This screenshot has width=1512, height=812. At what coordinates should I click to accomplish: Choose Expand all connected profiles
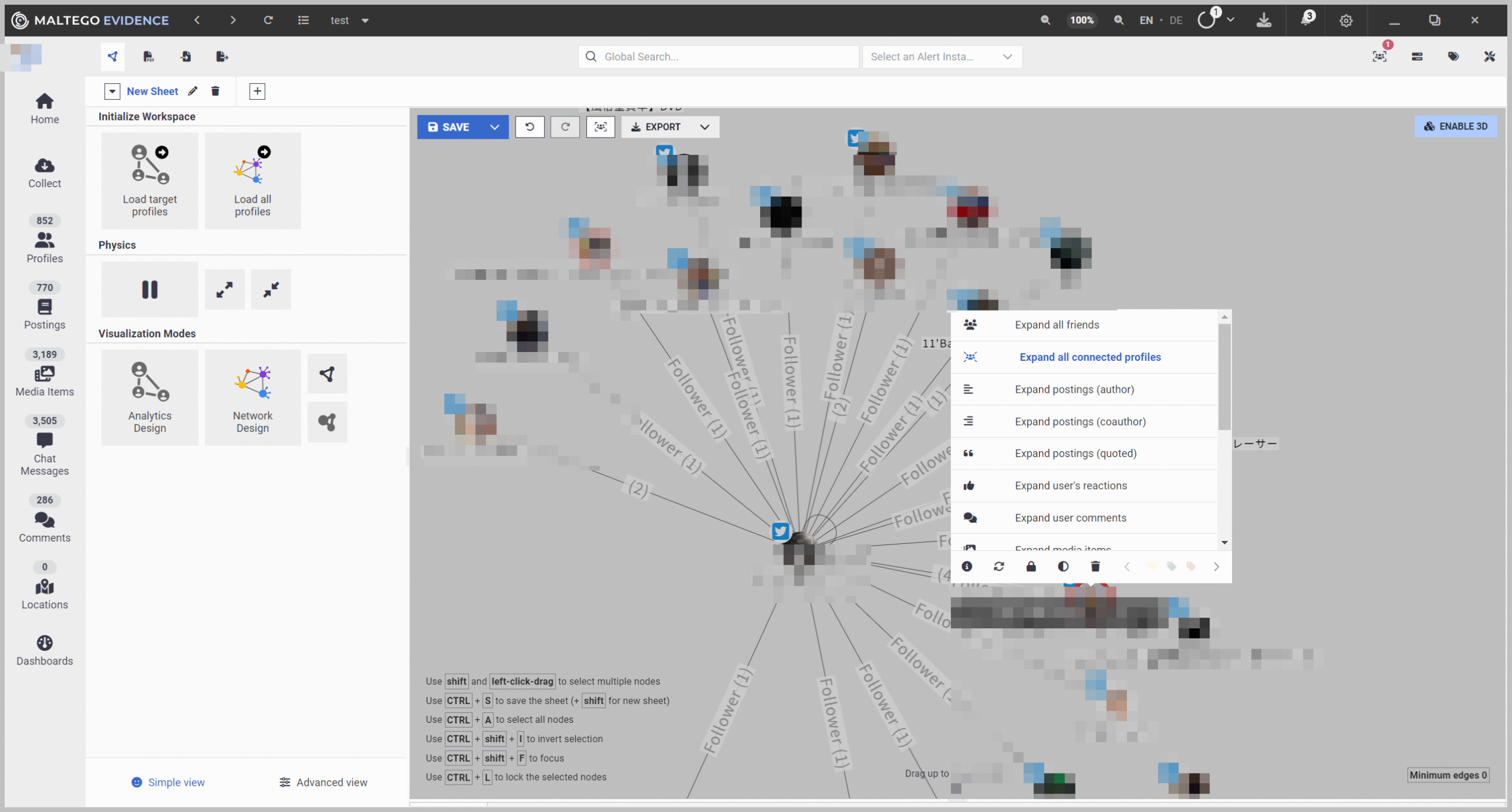[x=1084, y=357]
